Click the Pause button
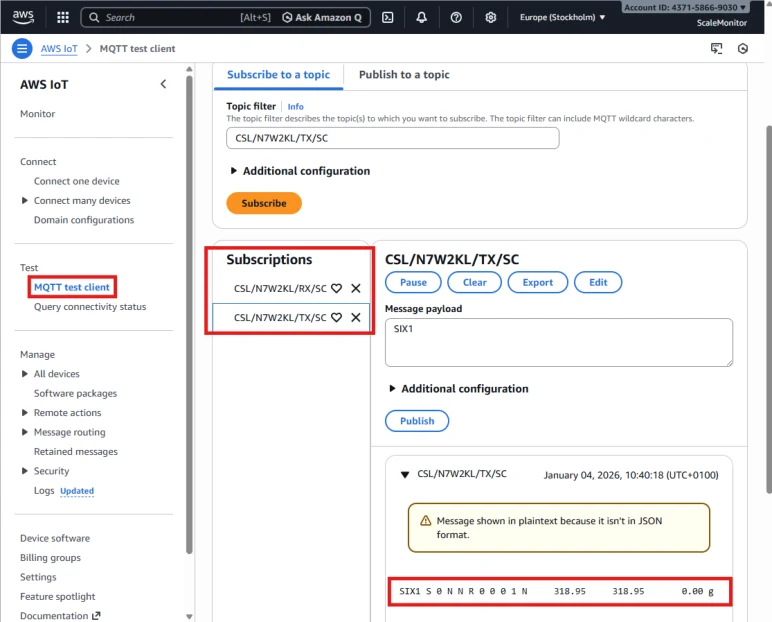This screenshot has width=772, height=622. (x=413, y=282)
